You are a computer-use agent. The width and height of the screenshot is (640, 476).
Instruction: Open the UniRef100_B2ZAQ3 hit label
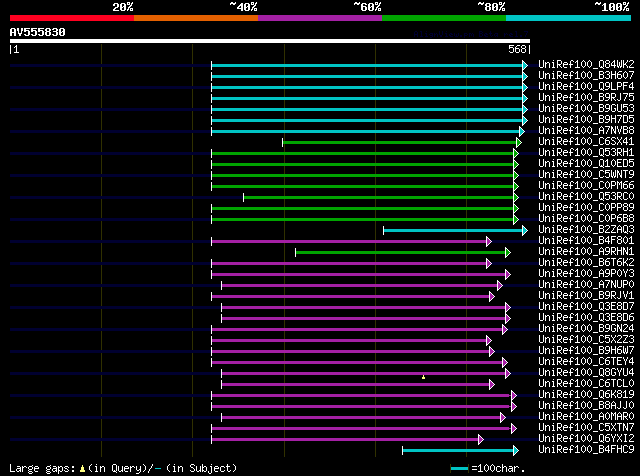[586, 229]
